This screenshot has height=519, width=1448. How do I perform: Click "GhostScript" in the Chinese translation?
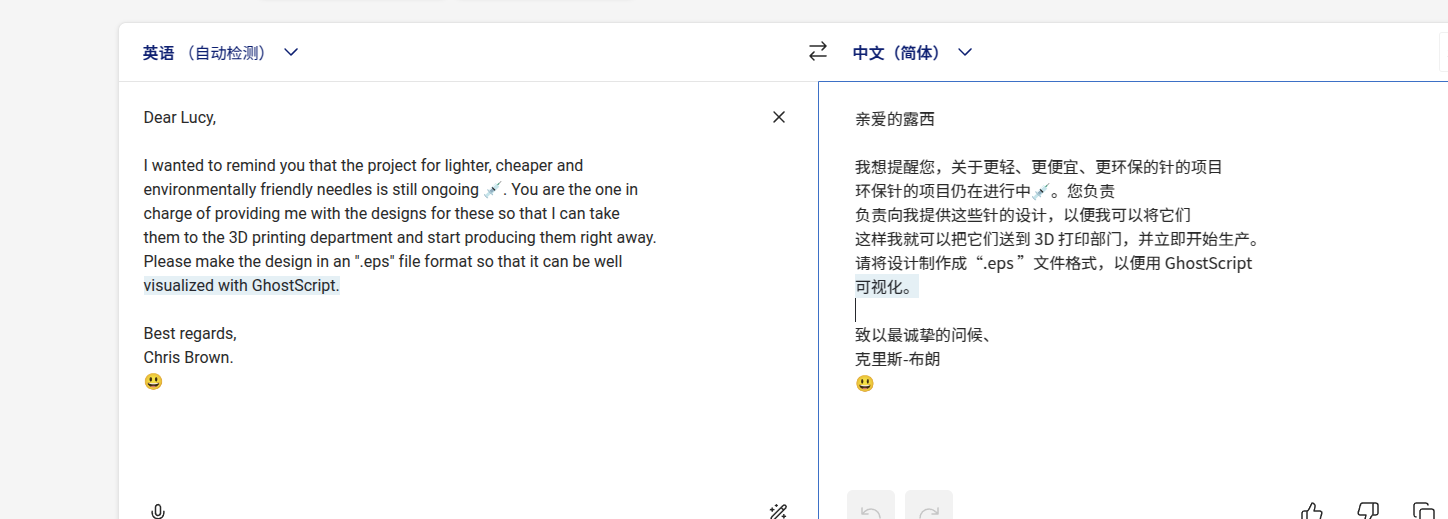[1208, 263]
